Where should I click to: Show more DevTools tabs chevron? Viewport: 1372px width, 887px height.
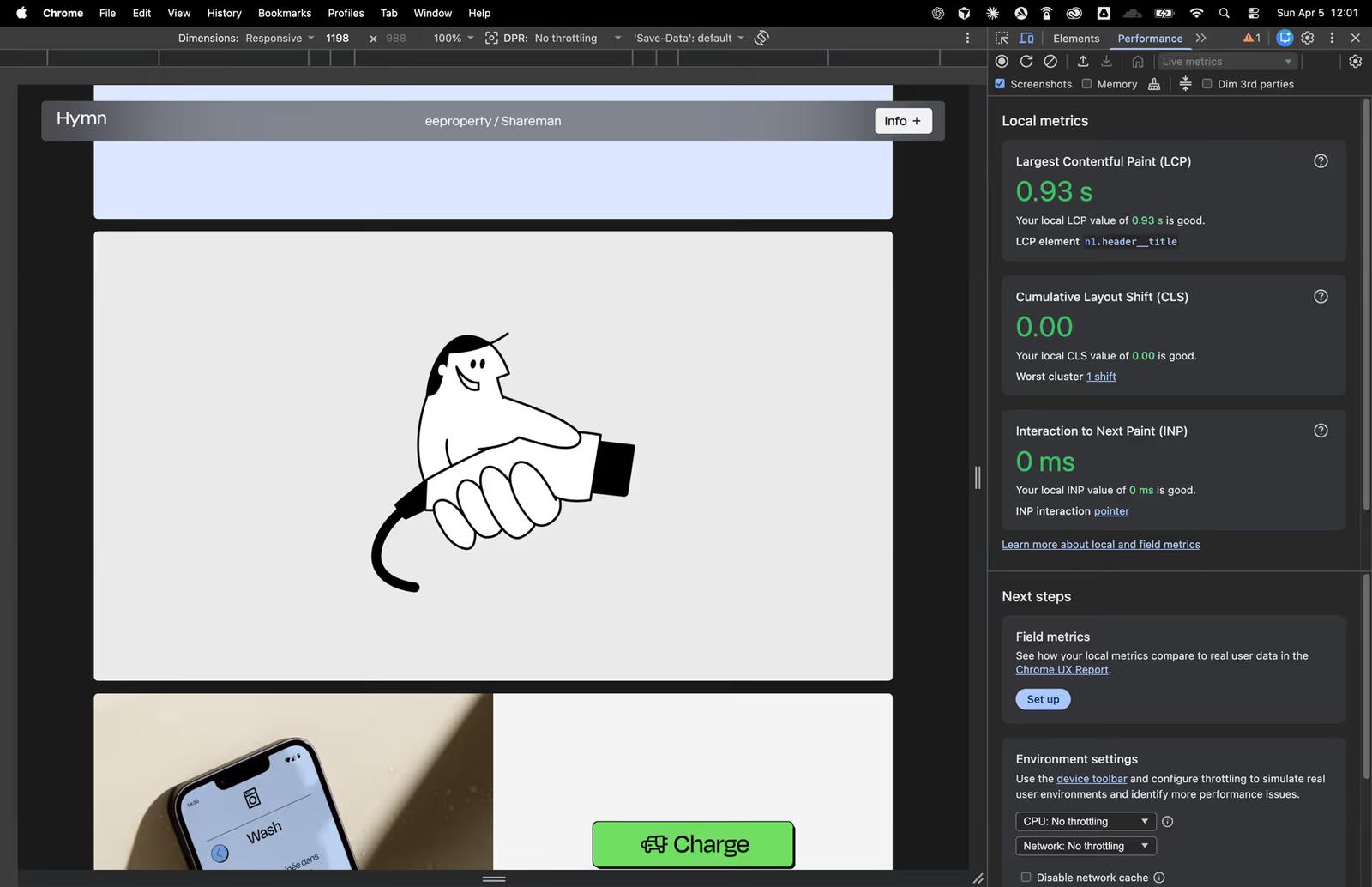1200,38
